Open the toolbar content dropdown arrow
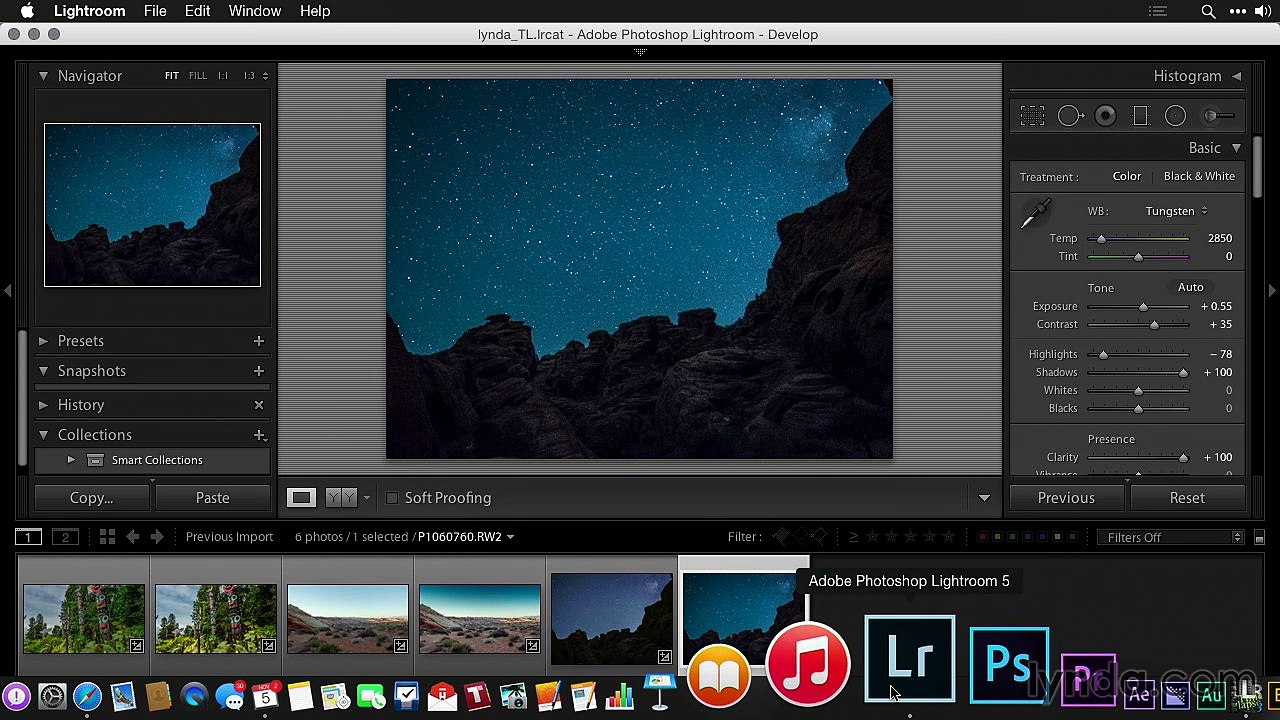The height and width of the screenshot is (720, 1280). (x=984, y=498)
